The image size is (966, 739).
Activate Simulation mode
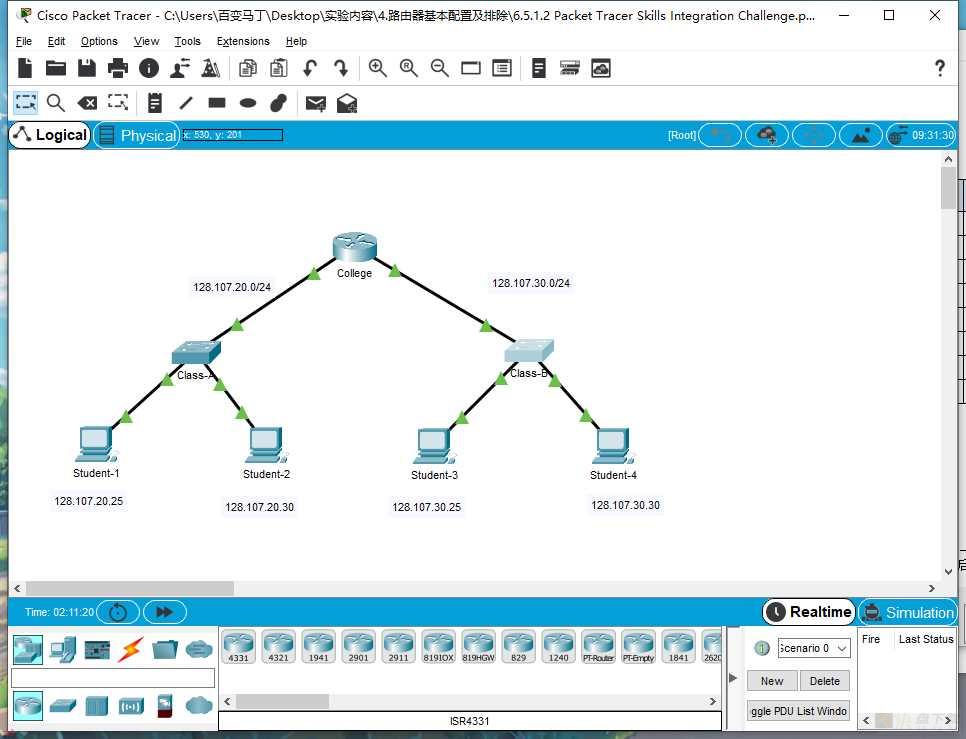tap(908, 612)
